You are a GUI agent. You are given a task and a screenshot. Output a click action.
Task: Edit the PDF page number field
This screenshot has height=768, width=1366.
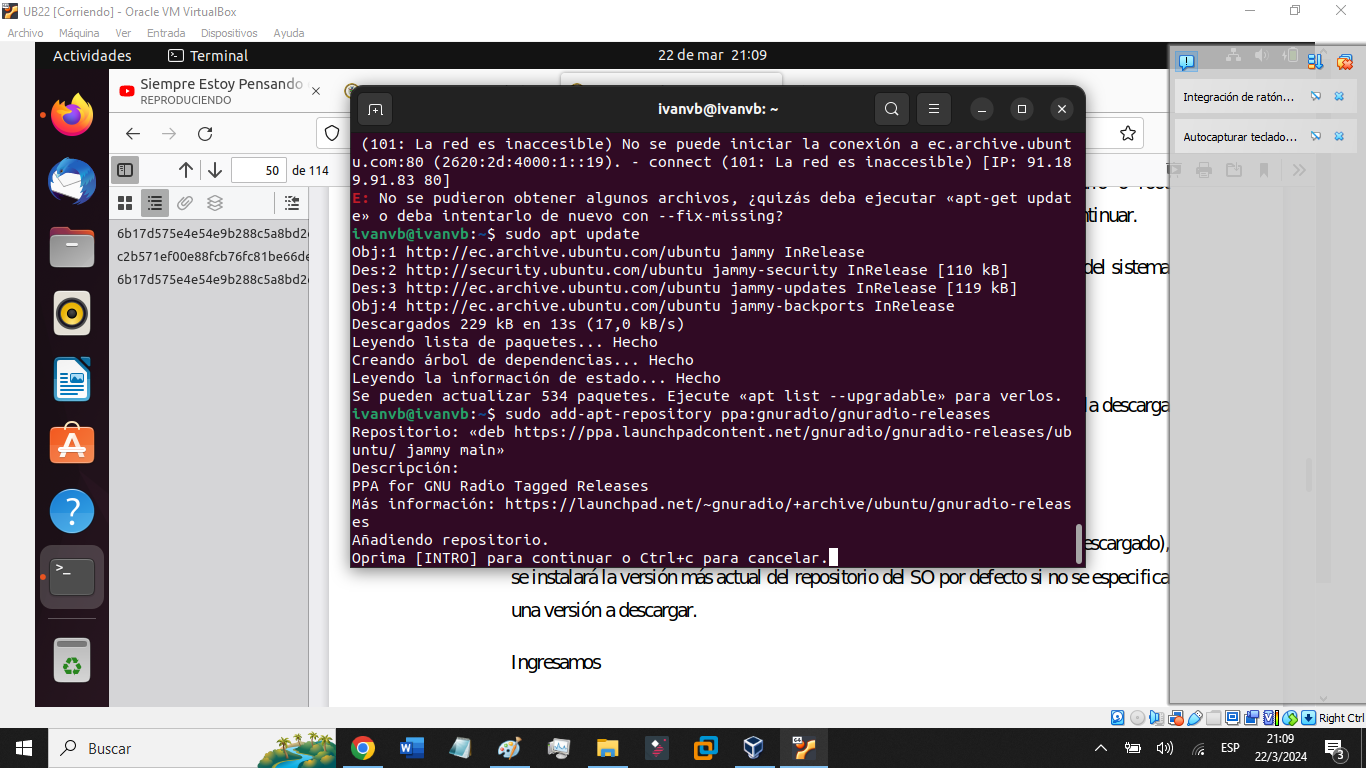click(x=259, y=171)
